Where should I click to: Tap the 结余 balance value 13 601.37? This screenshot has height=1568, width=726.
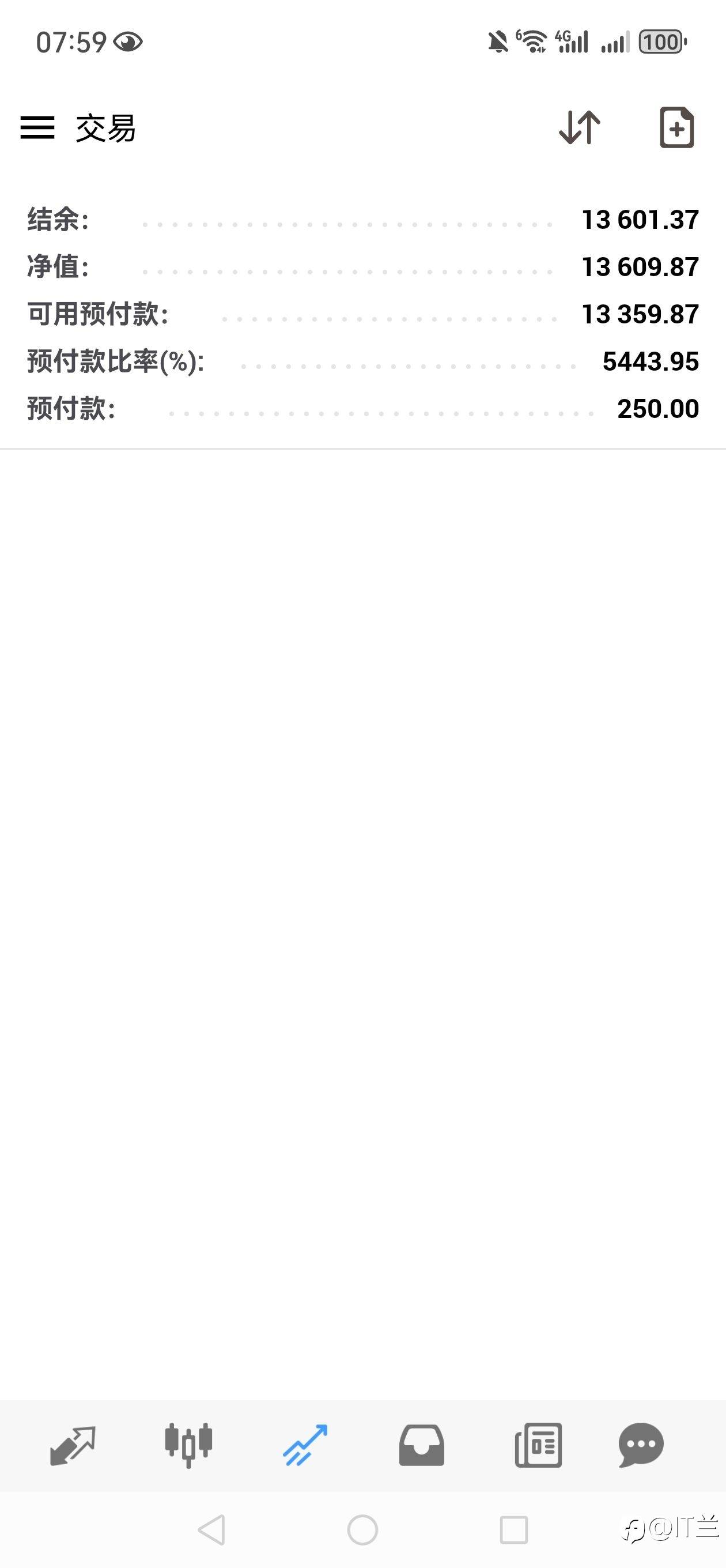tap(640, 220)
